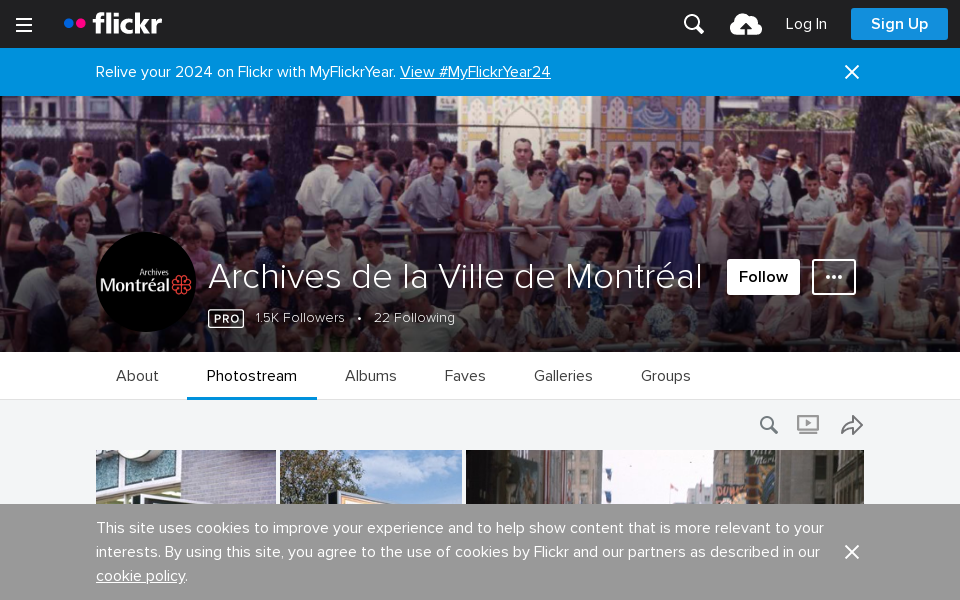Click the Flickr logo
This screenshot has height=600, width=960.
[x=113, y=24]
